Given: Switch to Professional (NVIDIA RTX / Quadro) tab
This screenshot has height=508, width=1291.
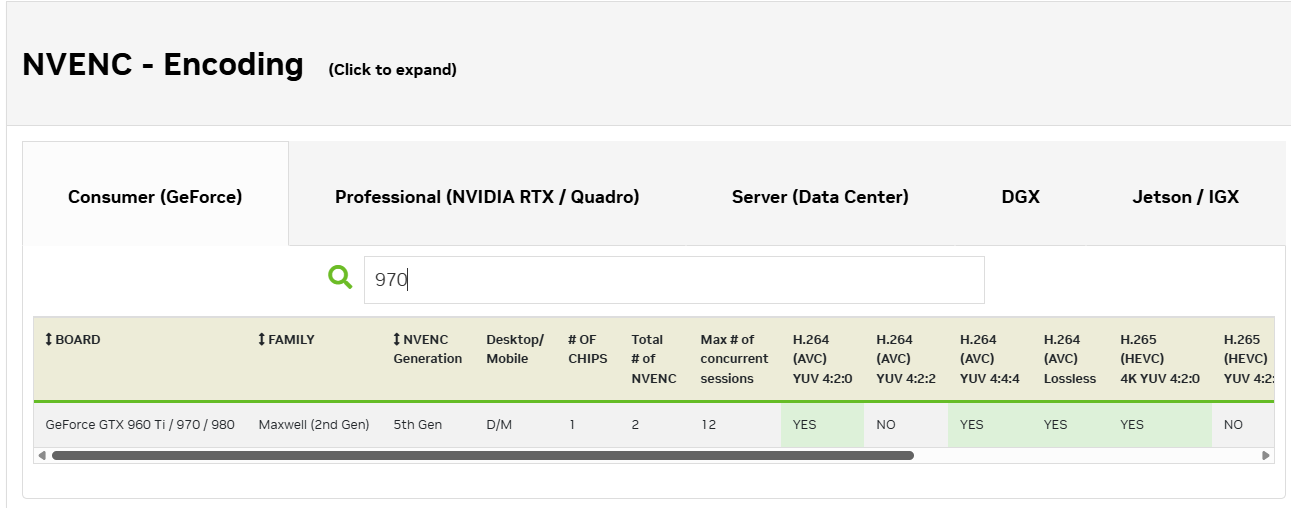Looking at the screenshot, I should pyautogui.click(x=487, y=197).
